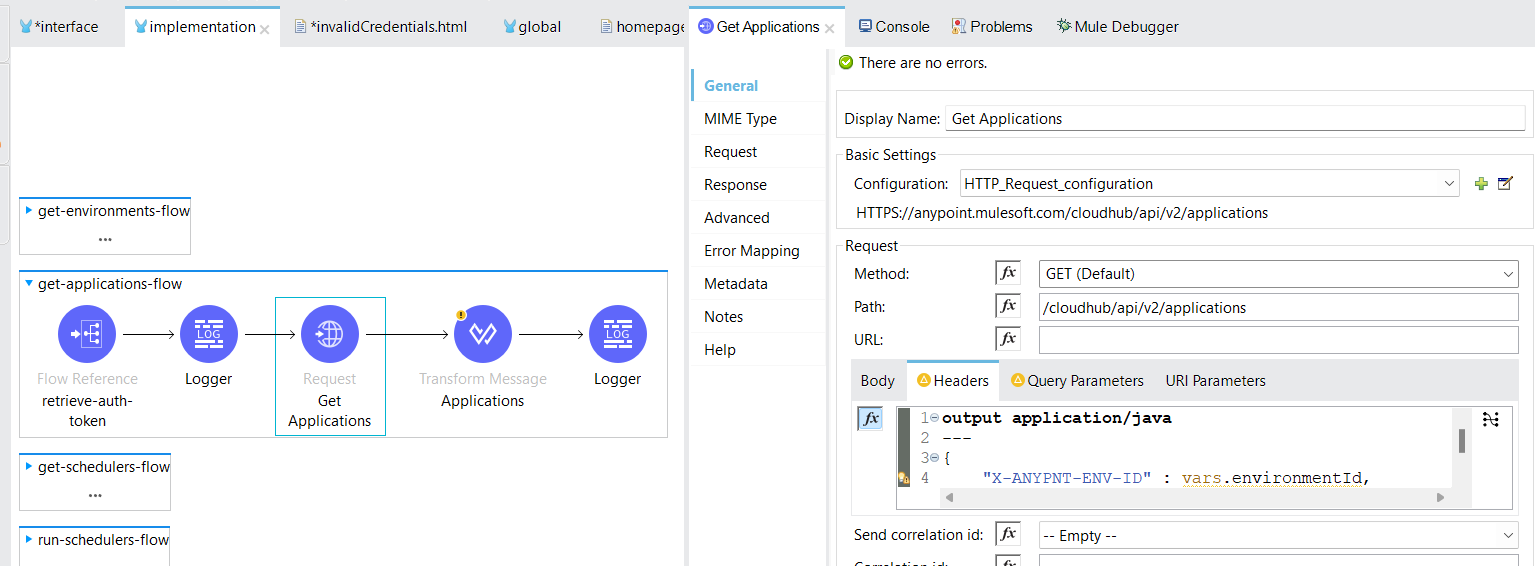Screen dimensions: 1535x566
Task: Switch to the *interface tab
Action: pyautogui.click(x=59, y=27)
